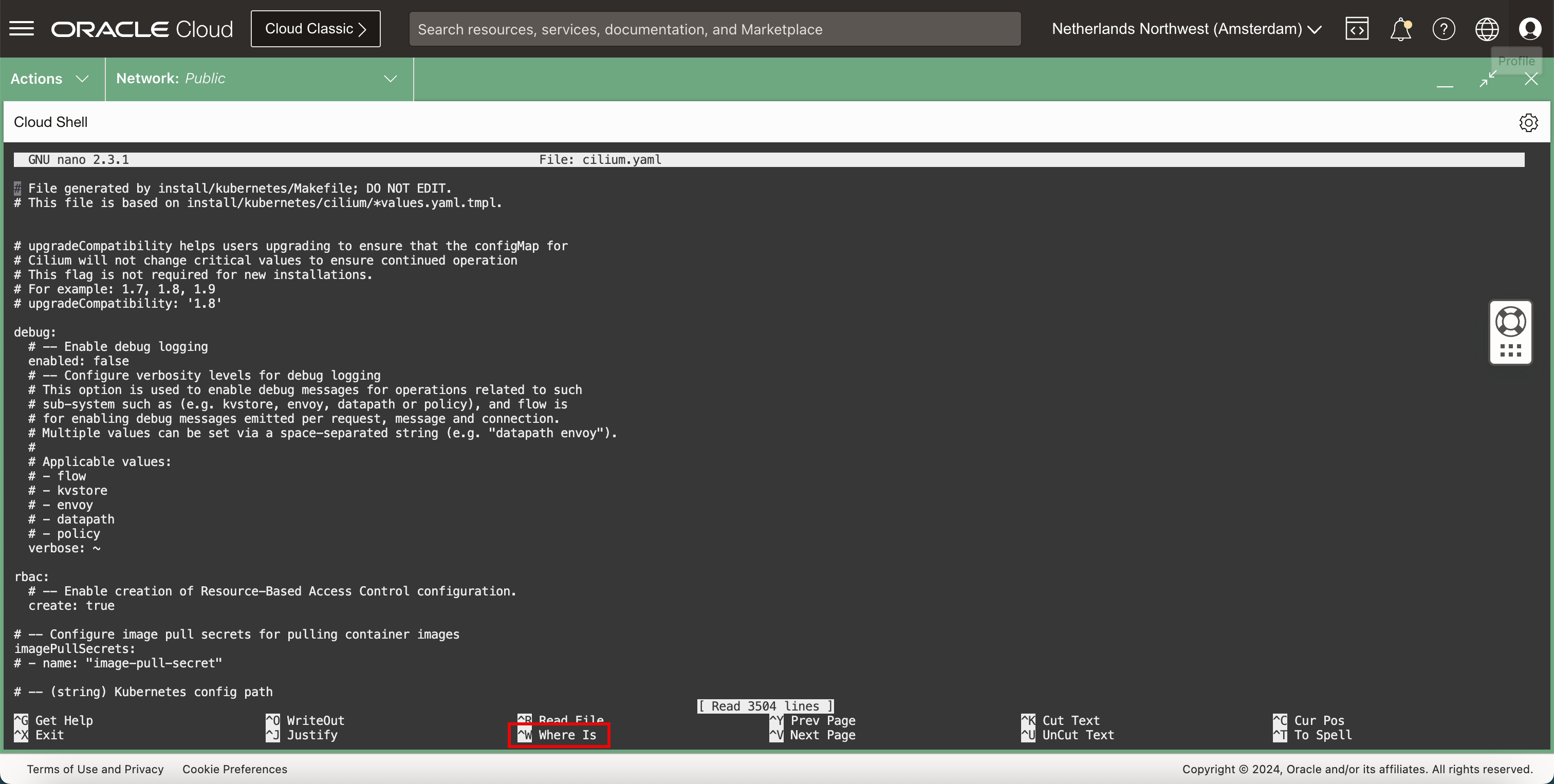Open Developer tools code icon
The height and width of the screenshot is (784, 1554).
(x=1357, y=28)
